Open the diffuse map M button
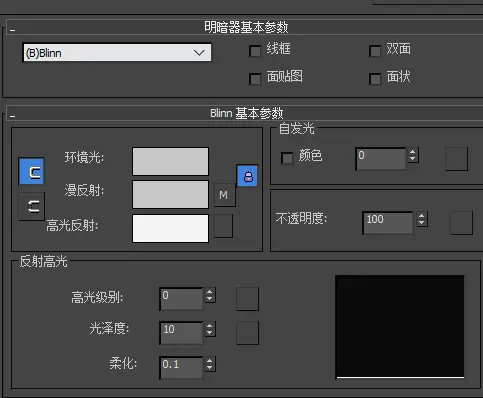The height and width of the screenshot is (398, 483). tap(224, 195)
